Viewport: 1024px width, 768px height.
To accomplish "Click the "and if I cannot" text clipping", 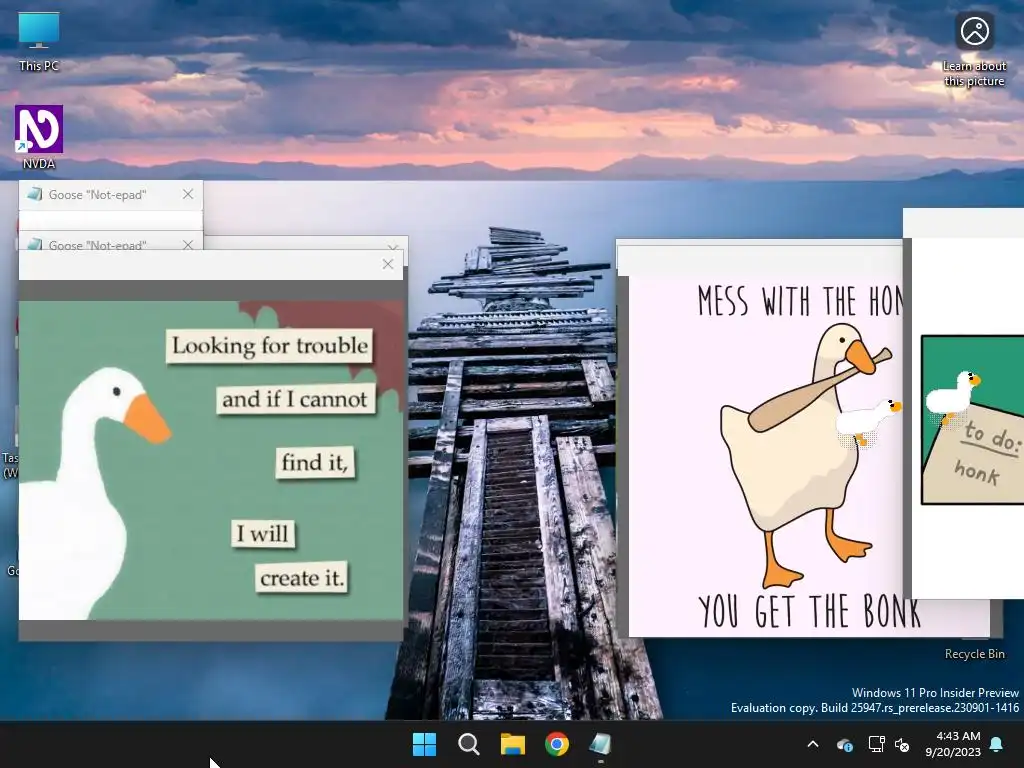I will pos(296,399).
